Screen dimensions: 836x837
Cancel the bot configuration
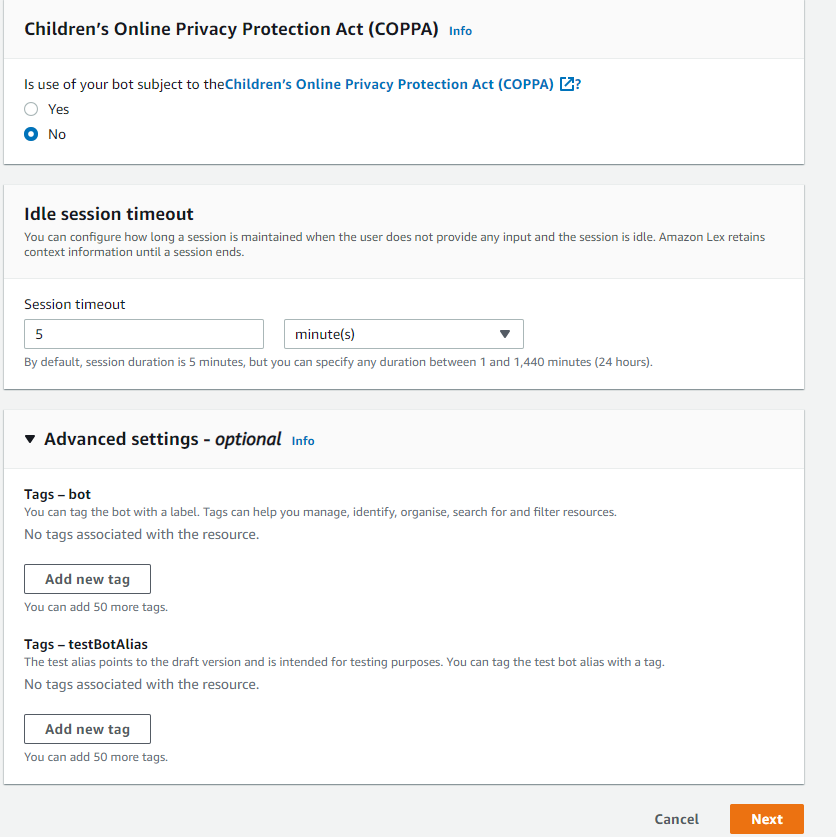pyautogui.click(x=677, y=819)
